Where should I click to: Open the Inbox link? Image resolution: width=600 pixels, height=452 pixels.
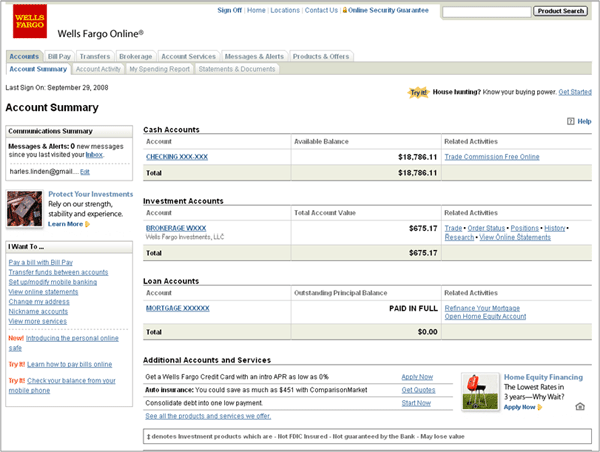(94, 155)
